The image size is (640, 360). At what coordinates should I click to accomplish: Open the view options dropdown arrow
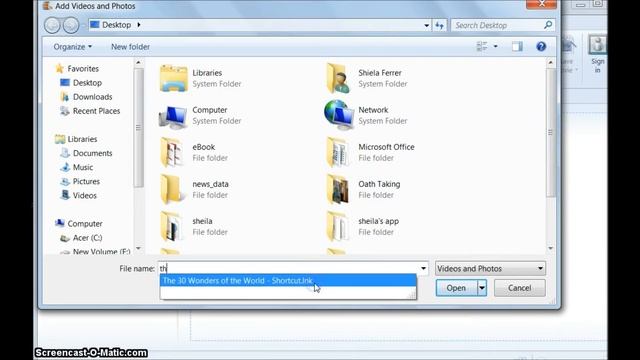pyautogui.click(x=496, y=47)
